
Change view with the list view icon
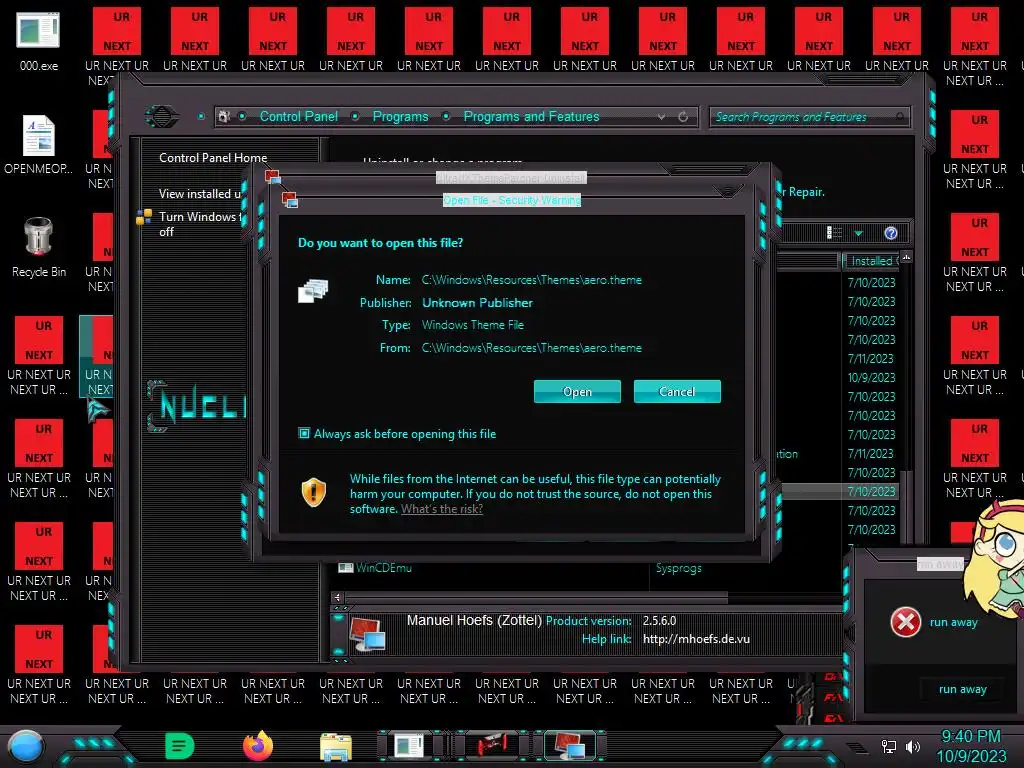tap(834, 232)
